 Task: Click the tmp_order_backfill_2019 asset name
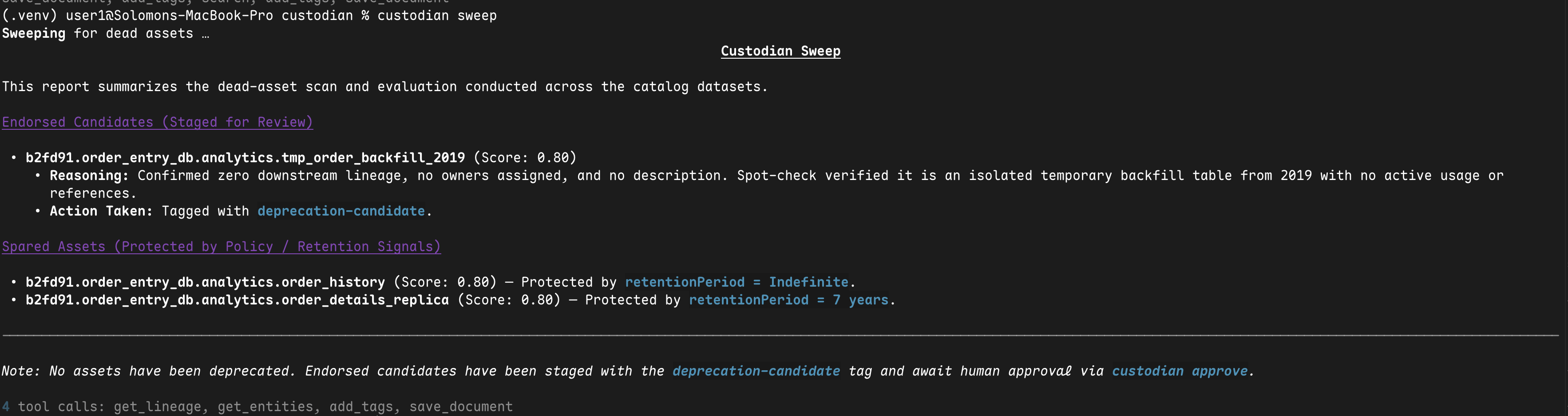point(245,158)
